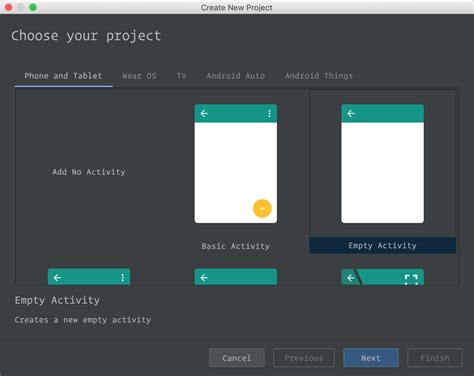Click the Cancel button

point(237,358)
